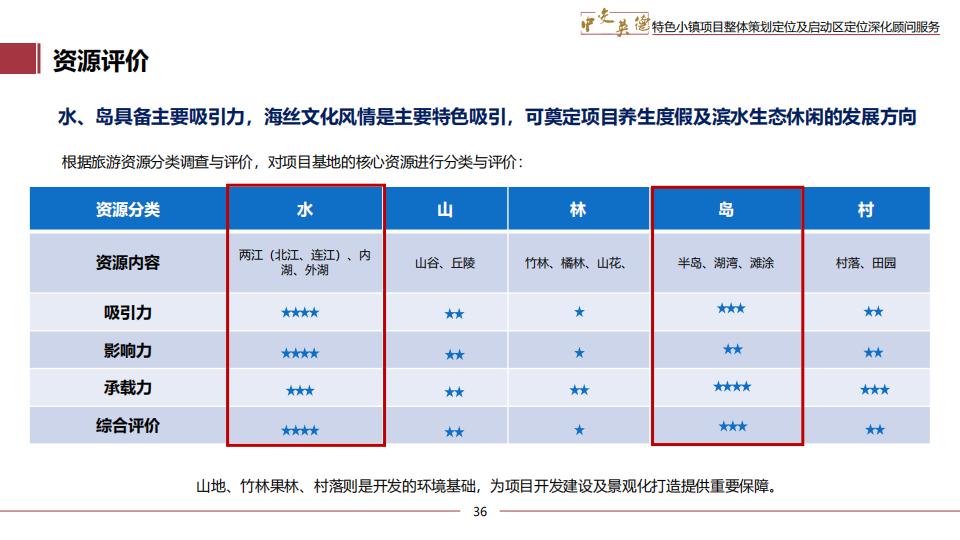
Task: Click the 岛 column header
Action: (726, 209)
